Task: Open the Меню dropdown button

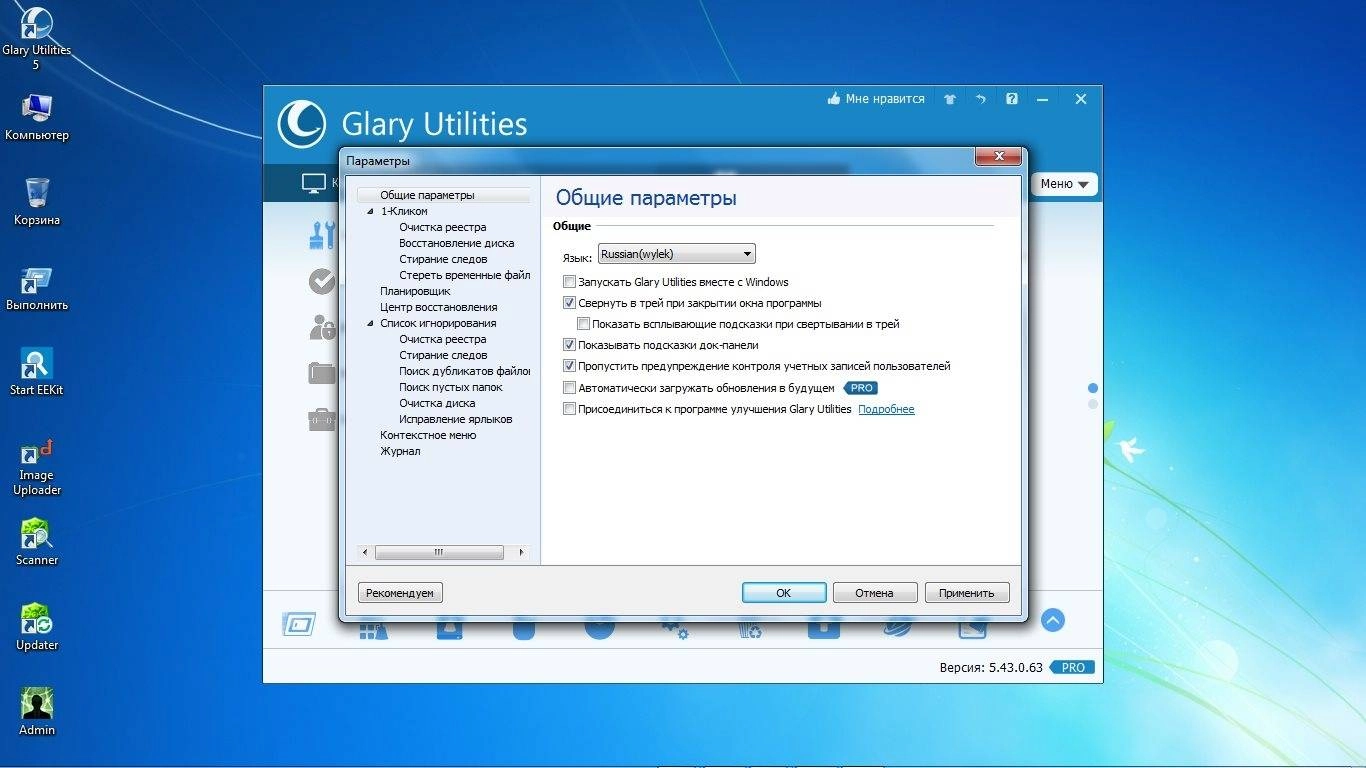Action: (x=1064, y=184)
